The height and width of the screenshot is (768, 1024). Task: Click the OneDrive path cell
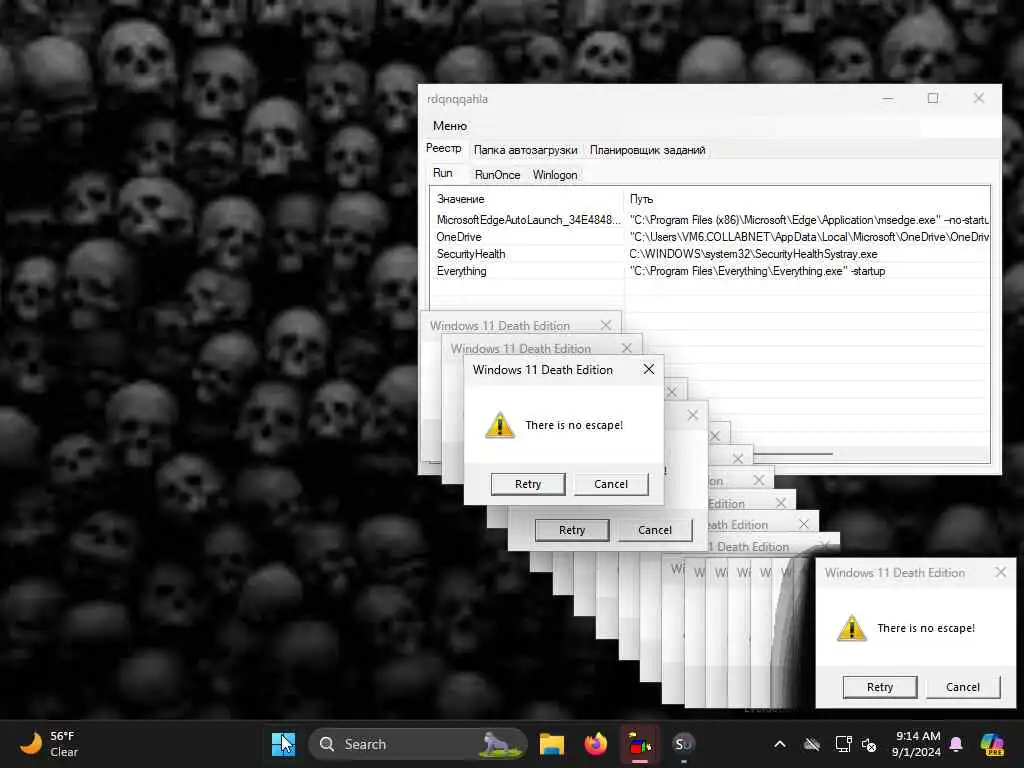808,237
